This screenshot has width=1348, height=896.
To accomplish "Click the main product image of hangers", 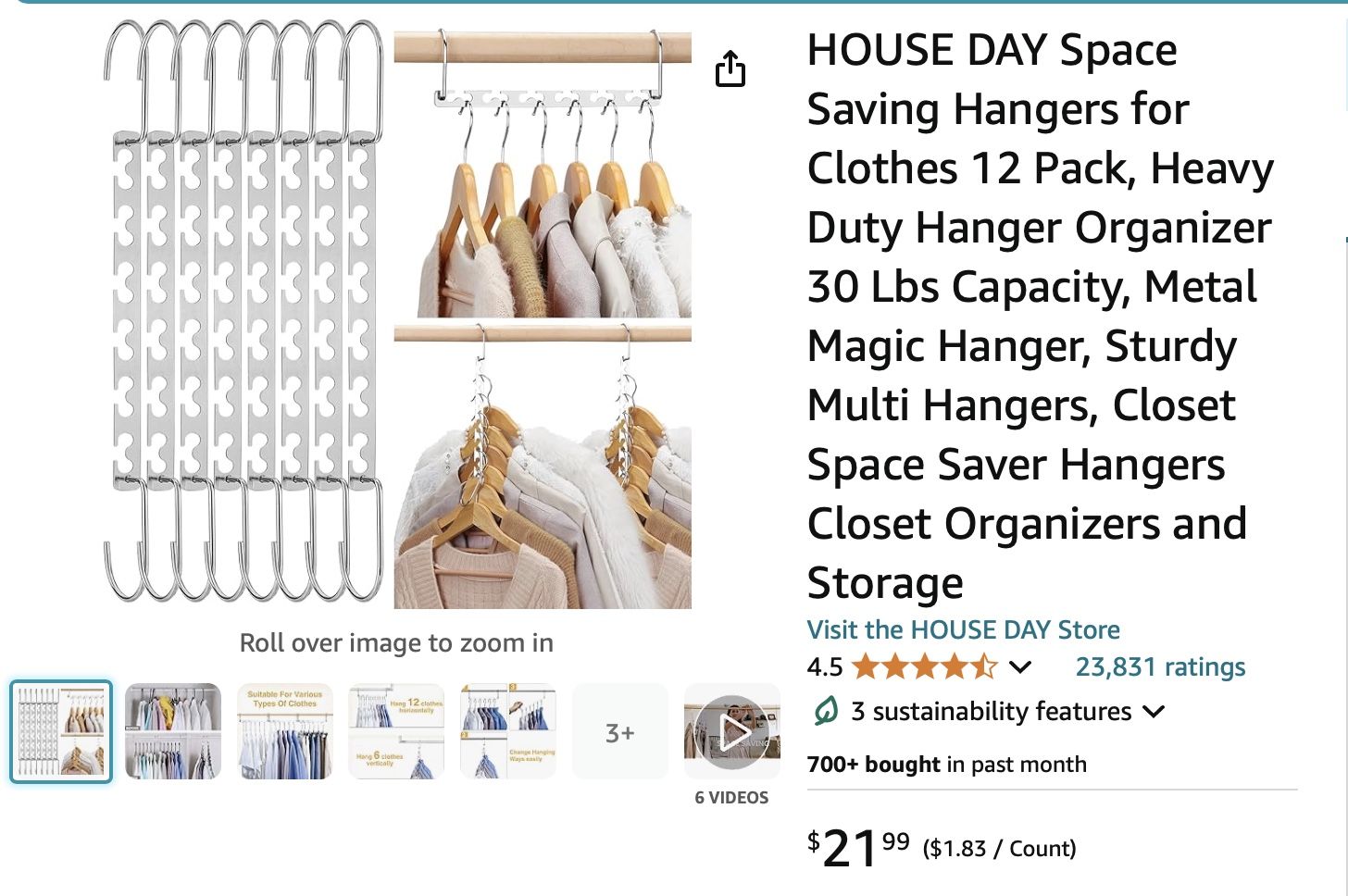I will [398, 315].
